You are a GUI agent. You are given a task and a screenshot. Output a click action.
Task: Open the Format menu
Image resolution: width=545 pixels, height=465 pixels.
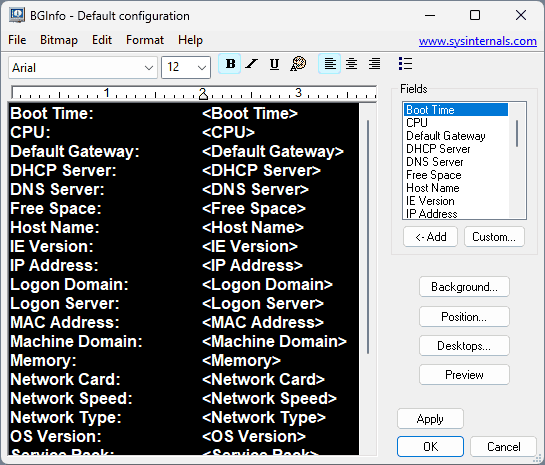point(145,40)
